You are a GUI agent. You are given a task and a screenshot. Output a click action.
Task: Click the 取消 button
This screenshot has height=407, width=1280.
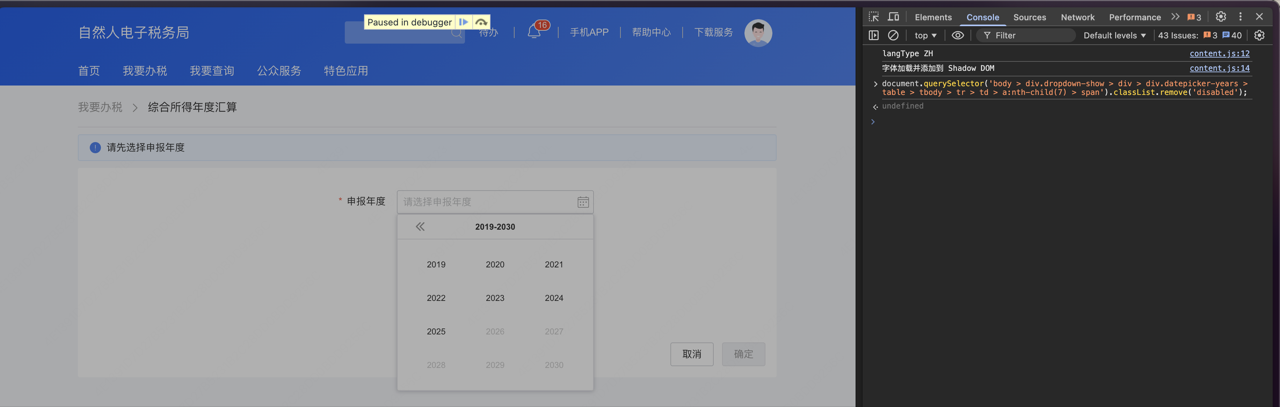tap(692, 354)
